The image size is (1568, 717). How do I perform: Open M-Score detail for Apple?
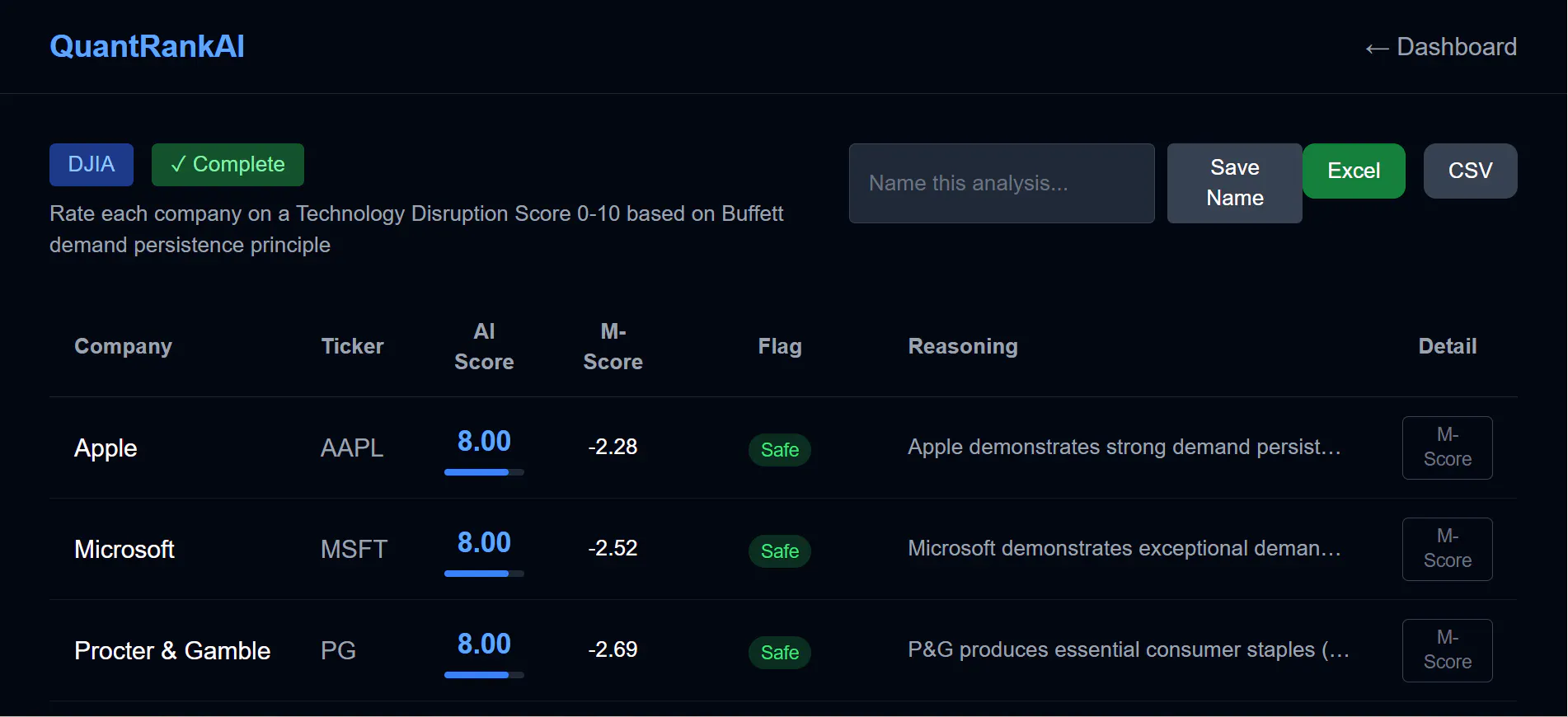[x=1448, y=448]
